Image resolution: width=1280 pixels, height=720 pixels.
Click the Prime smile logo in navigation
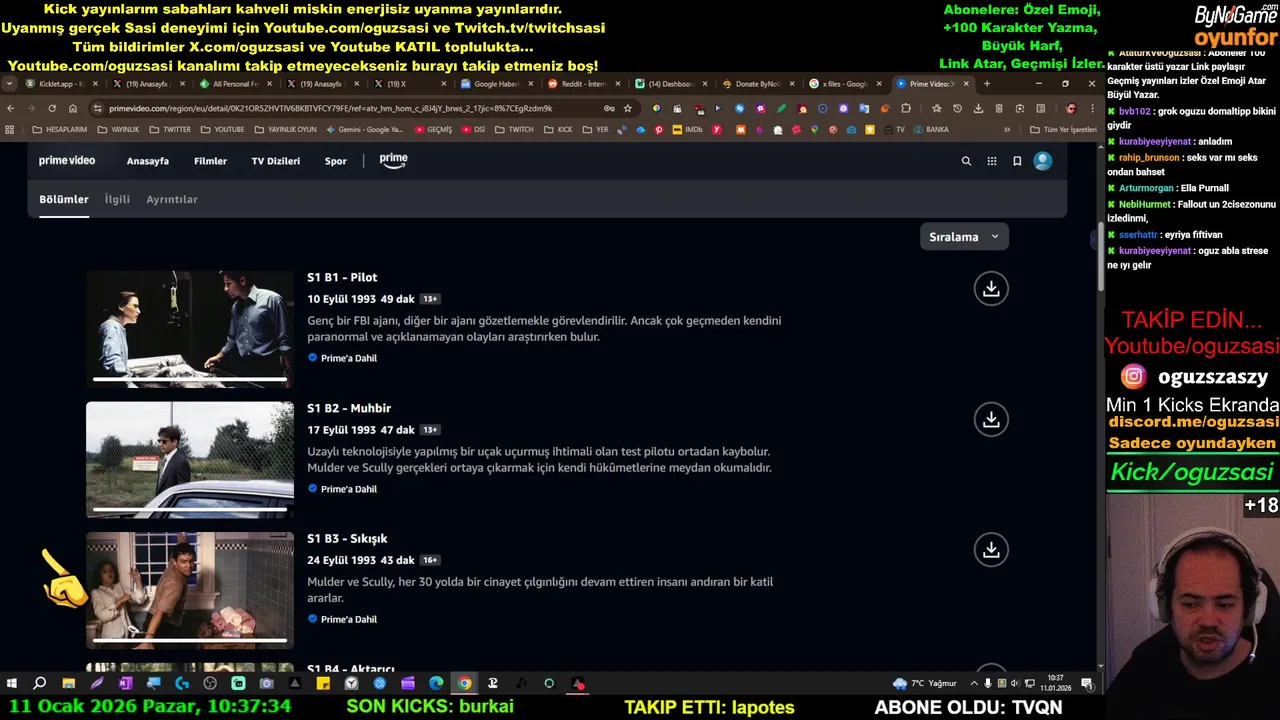coord(393,160)
